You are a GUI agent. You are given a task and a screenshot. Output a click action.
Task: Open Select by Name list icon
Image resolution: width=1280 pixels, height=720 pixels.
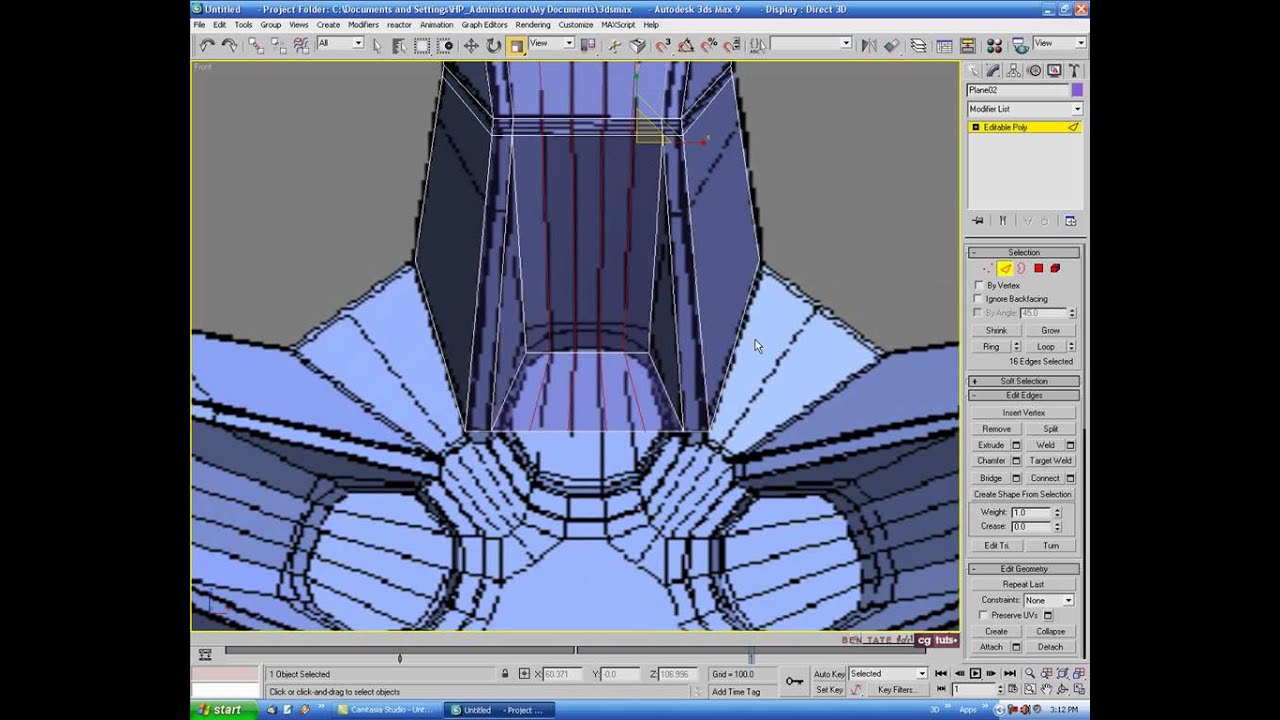pyautogui.click(x=400, y=45)
